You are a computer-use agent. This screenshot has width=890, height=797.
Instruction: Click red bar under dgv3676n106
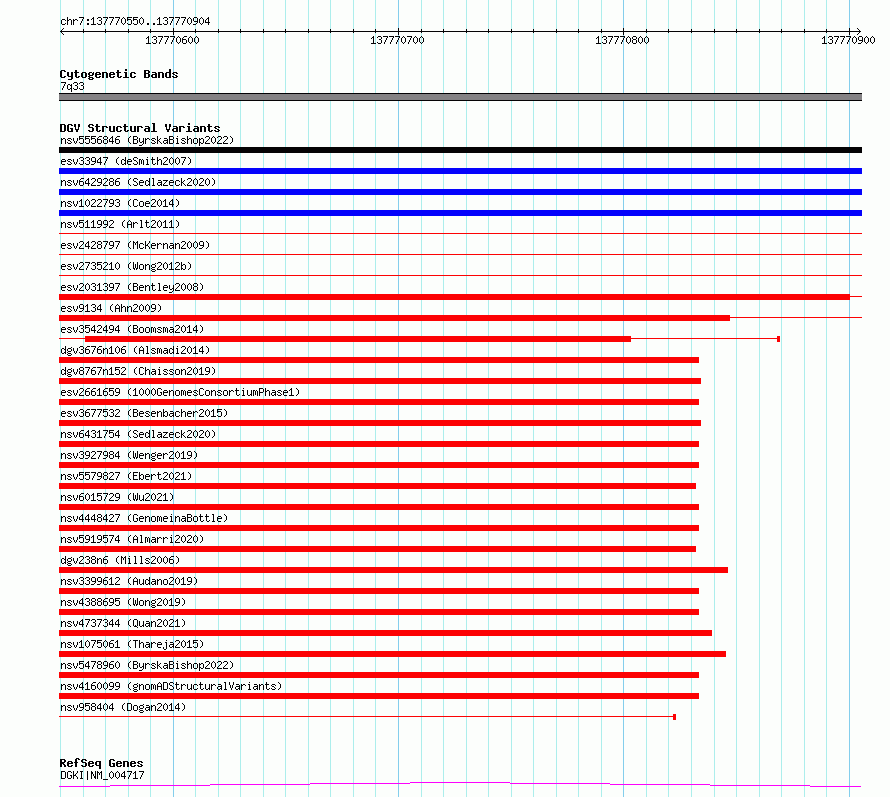point(379,360)
